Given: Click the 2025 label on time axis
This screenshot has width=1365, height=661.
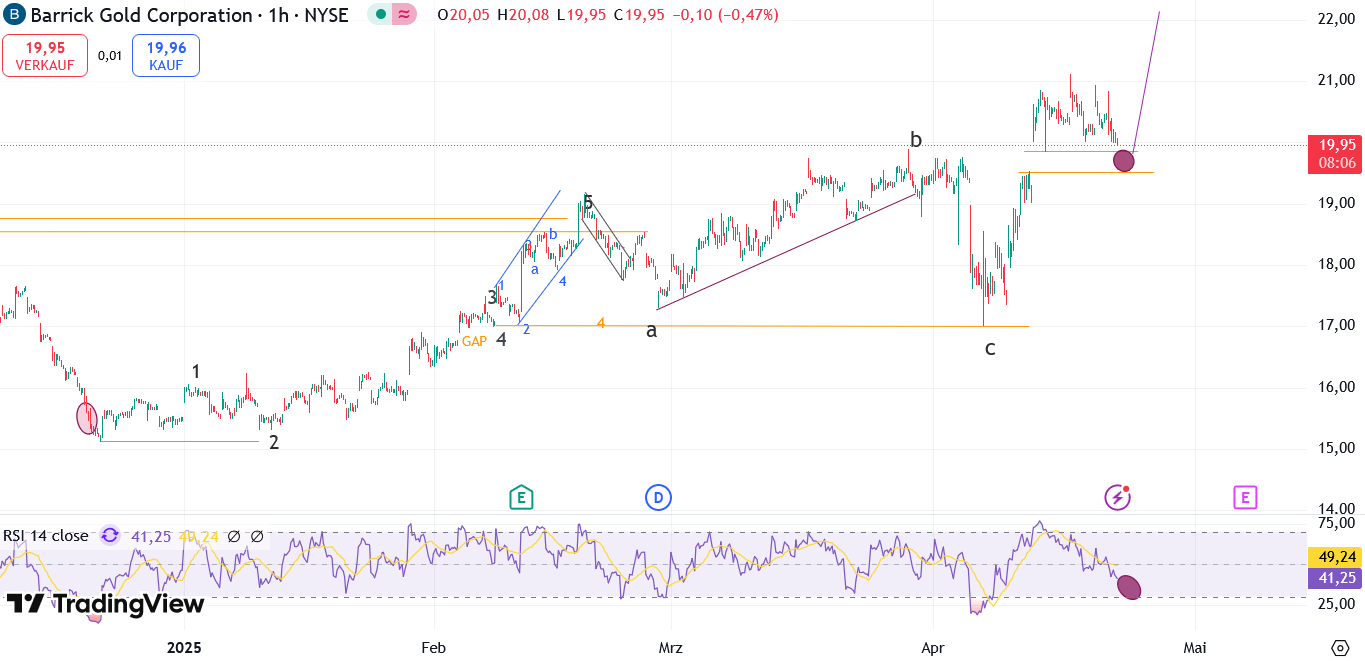Looking at the screenshot, I should click(x=185, y=648).
